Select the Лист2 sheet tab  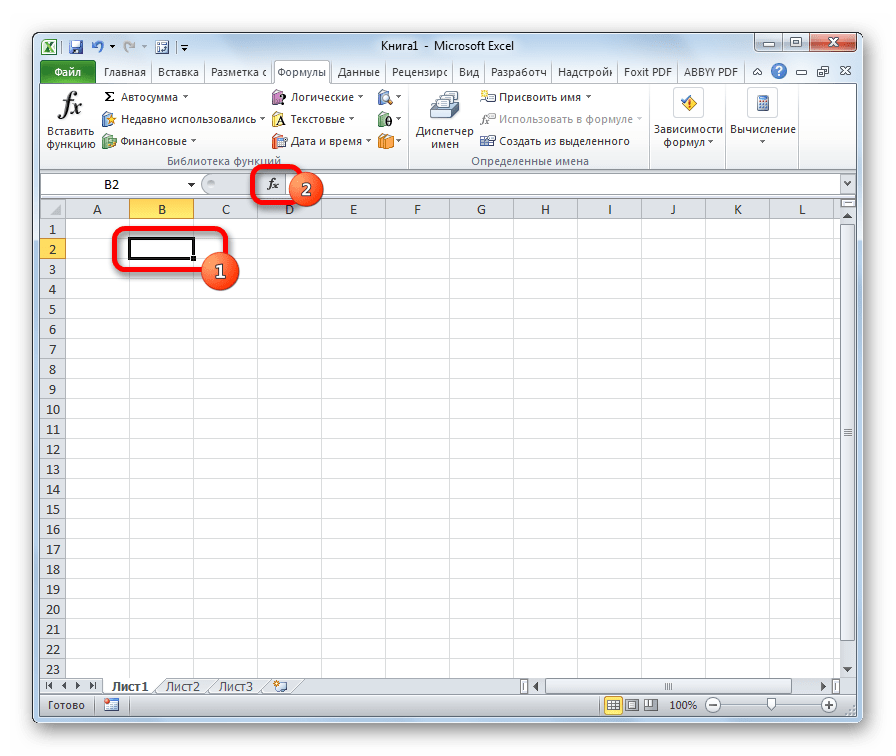tap(182, 686)
